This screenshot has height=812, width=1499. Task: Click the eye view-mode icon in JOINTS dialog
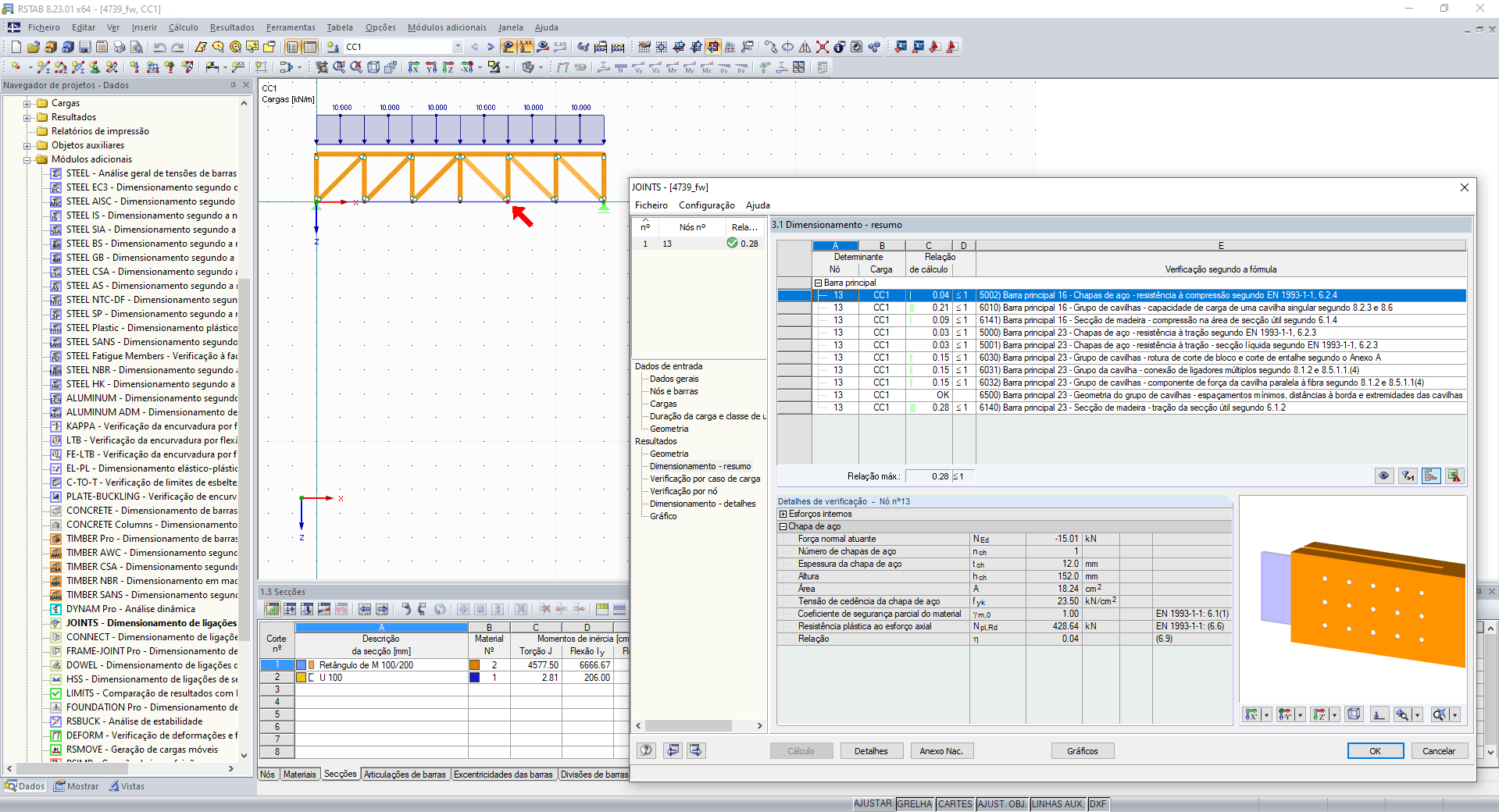[1383, 475]
